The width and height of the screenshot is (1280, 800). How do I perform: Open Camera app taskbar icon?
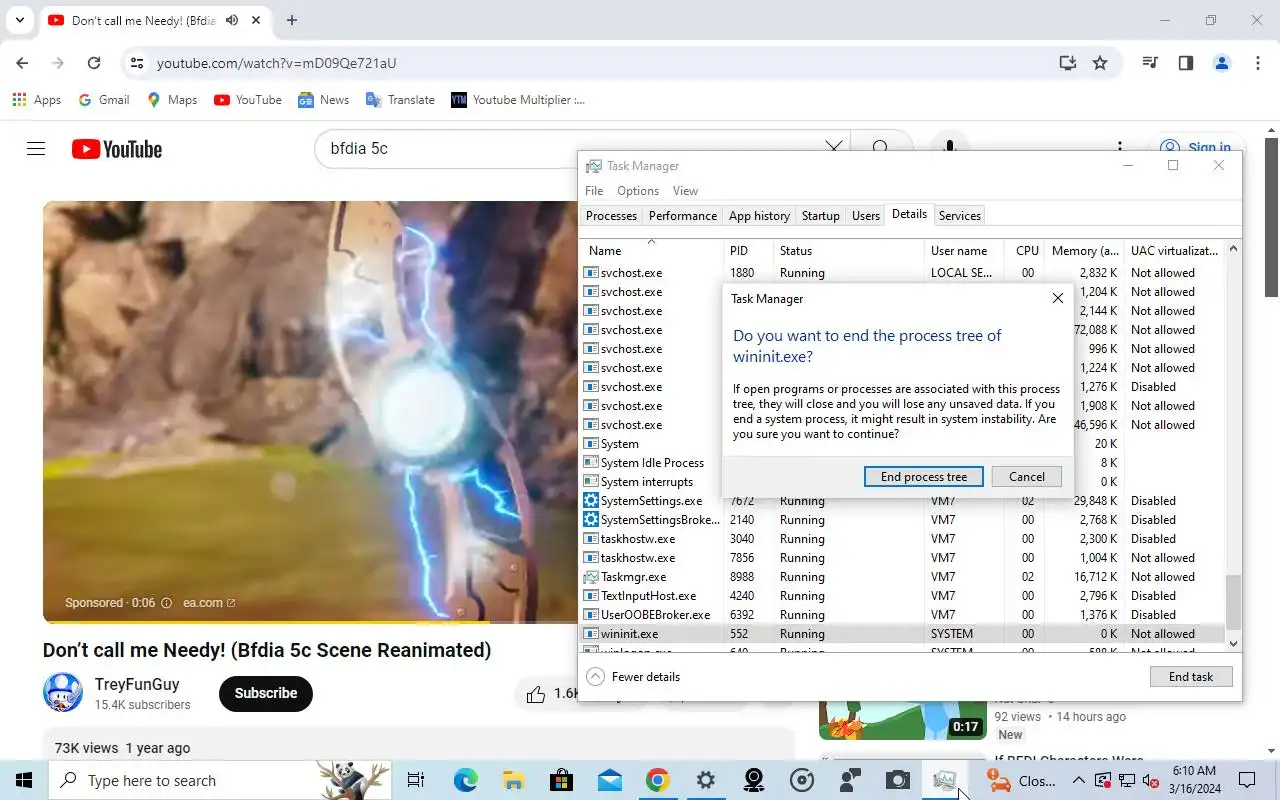[898, 780]
